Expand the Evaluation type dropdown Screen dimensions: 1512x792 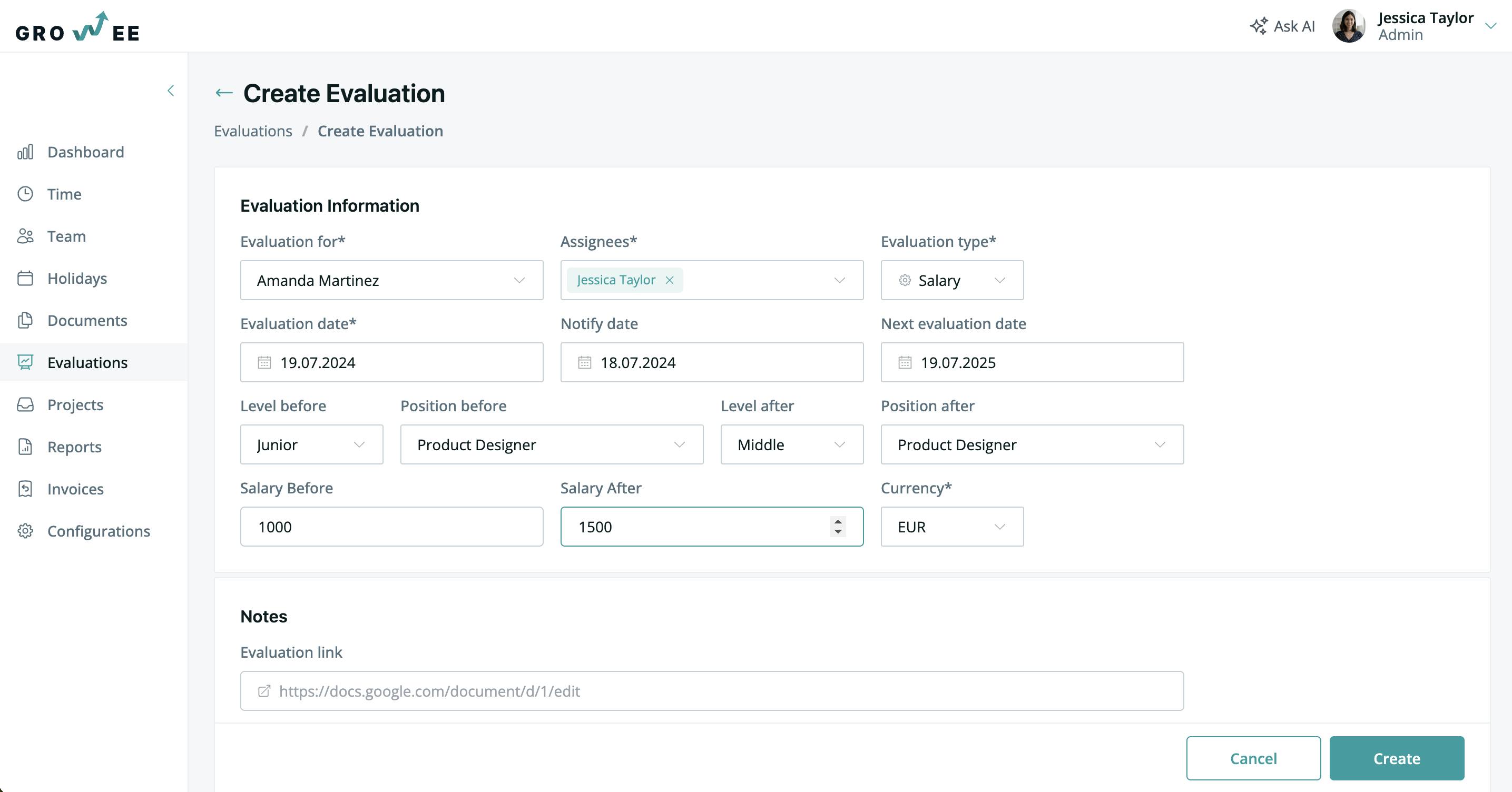pyautogui.click(x=999, y=279)
